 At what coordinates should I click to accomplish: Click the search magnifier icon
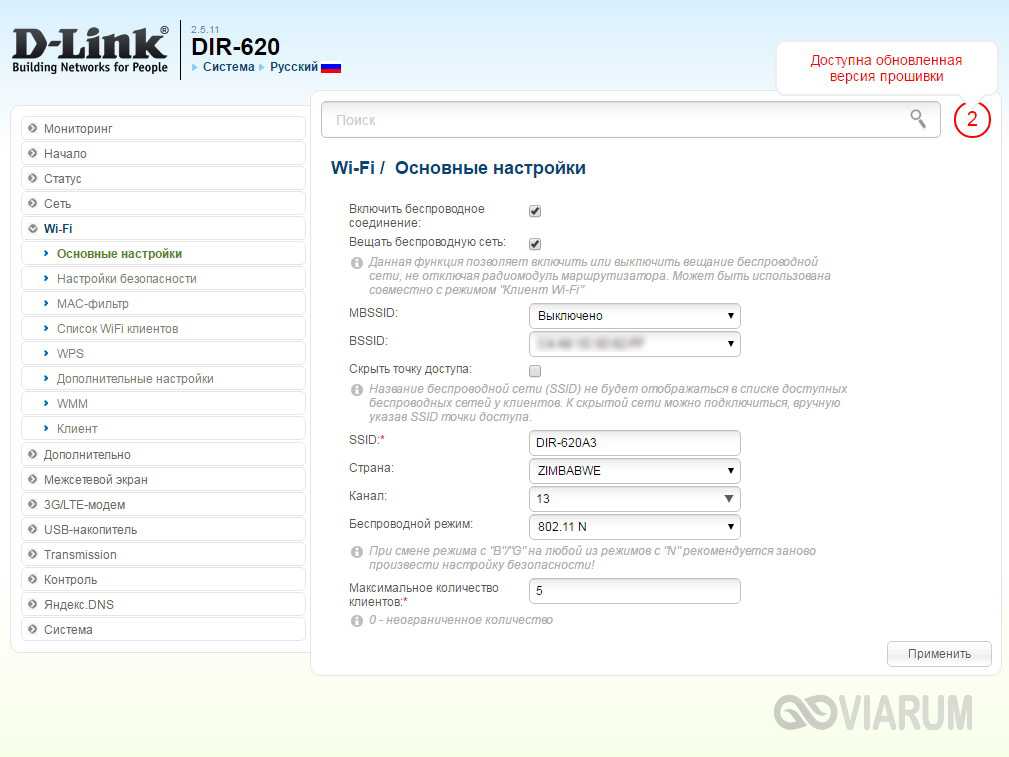point(918,118)
